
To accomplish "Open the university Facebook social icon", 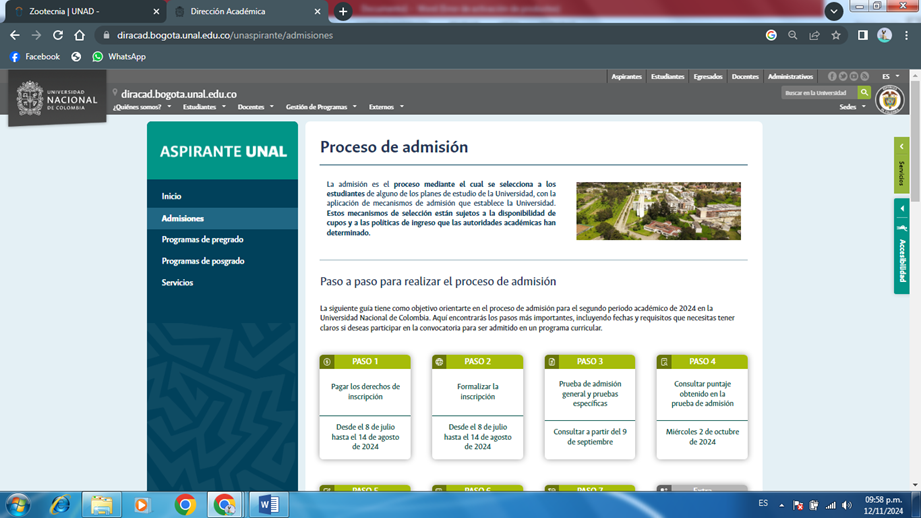I will 832,76.
